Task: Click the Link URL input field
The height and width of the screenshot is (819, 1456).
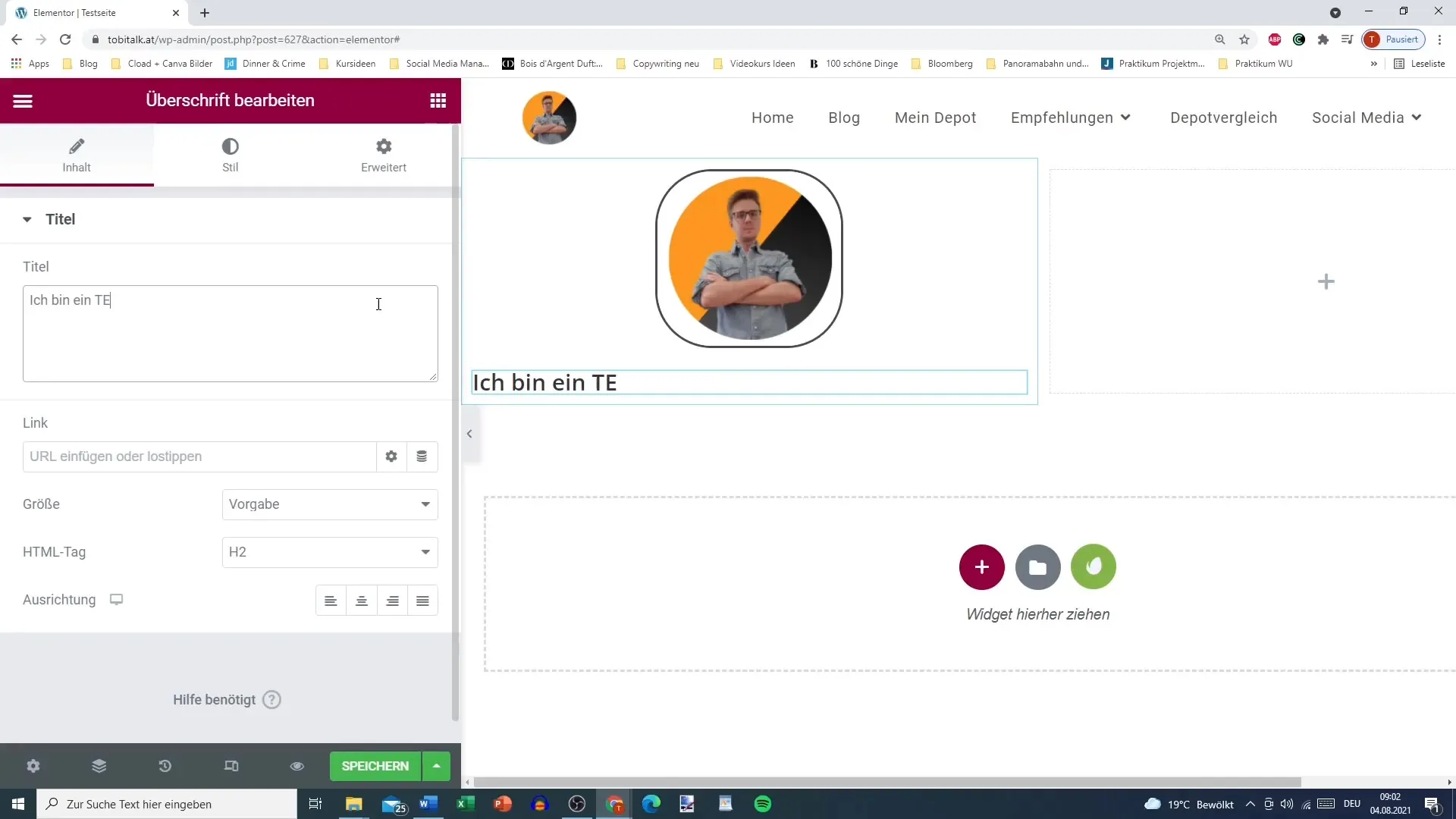Action: click(199, 457)
